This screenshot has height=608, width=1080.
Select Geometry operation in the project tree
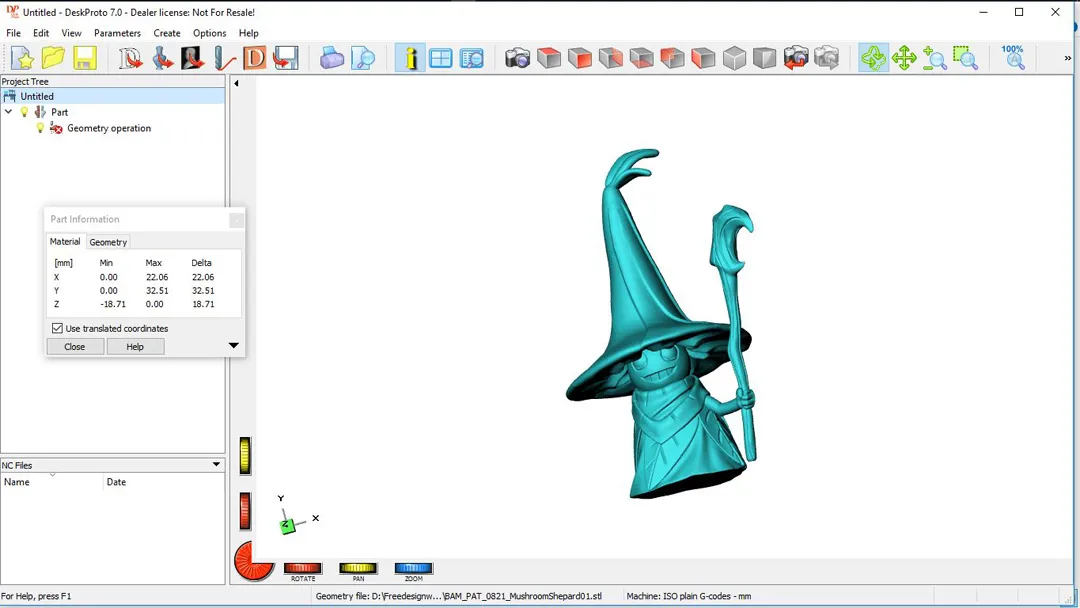tap(109, 128)
